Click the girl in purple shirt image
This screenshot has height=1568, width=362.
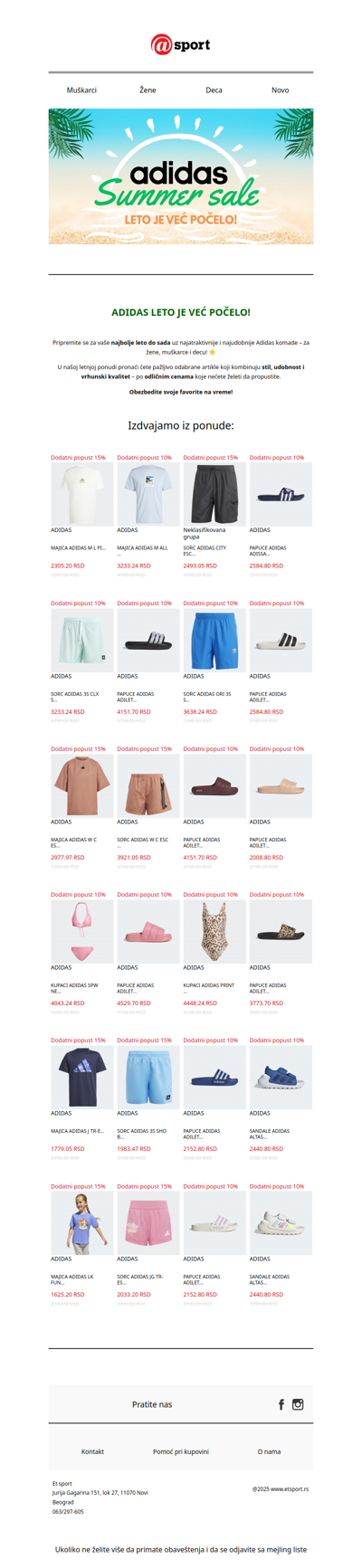click(81, 1223)
